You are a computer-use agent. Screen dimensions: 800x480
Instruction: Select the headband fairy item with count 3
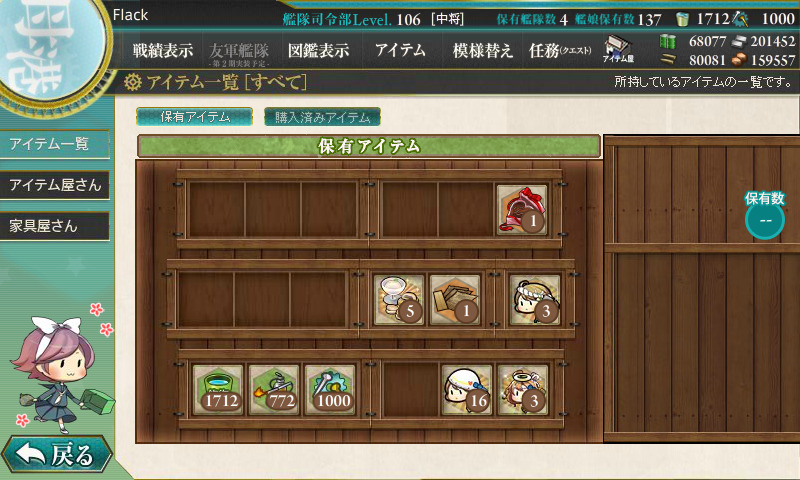click(535, 300)
